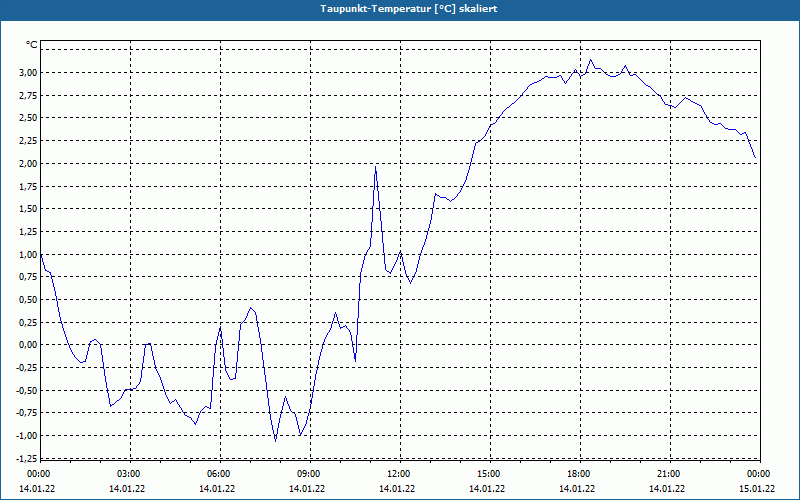
Task: Click the '00:00' time label above 15.01.22
Action: [758, 474]
